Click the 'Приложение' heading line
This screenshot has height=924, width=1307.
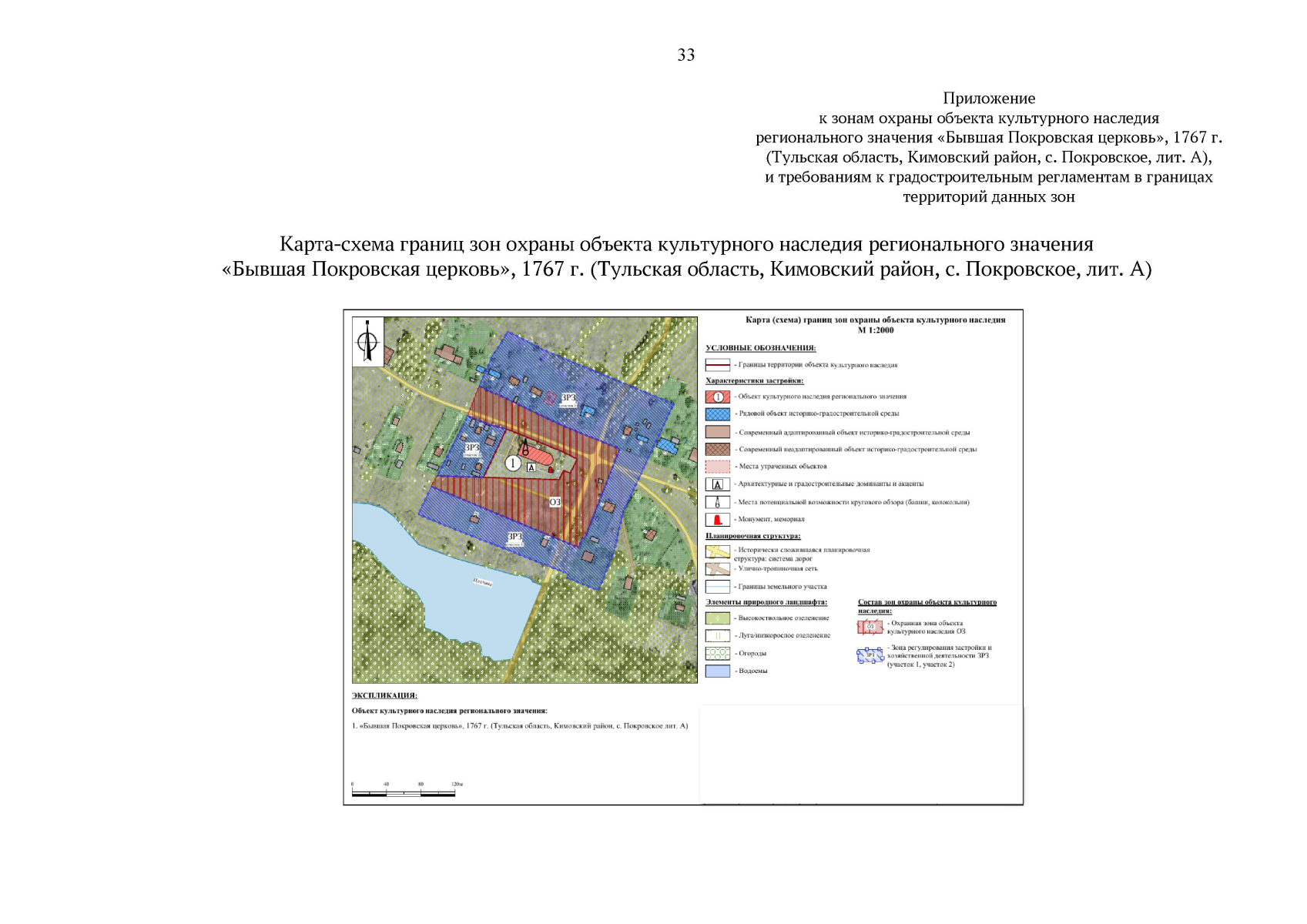pyautogui.click(x=989, y=99)
